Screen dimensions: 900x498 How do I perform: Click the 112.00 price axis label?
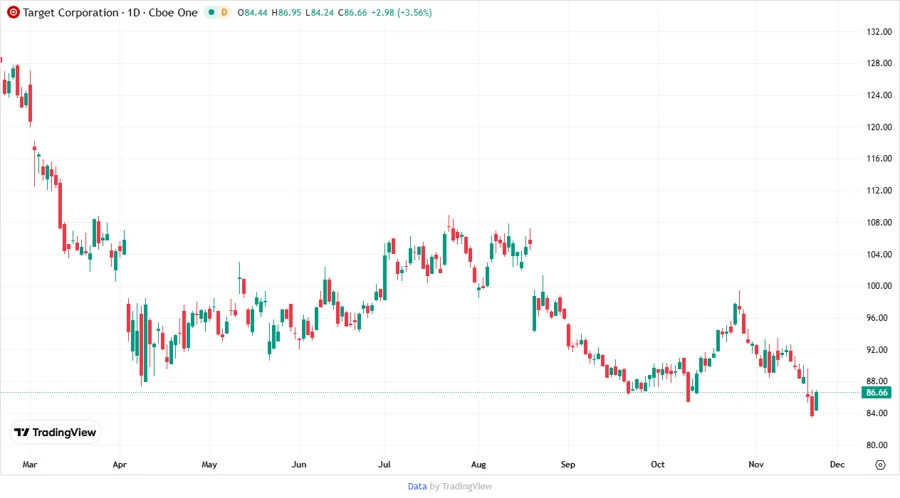pos(879,190)
